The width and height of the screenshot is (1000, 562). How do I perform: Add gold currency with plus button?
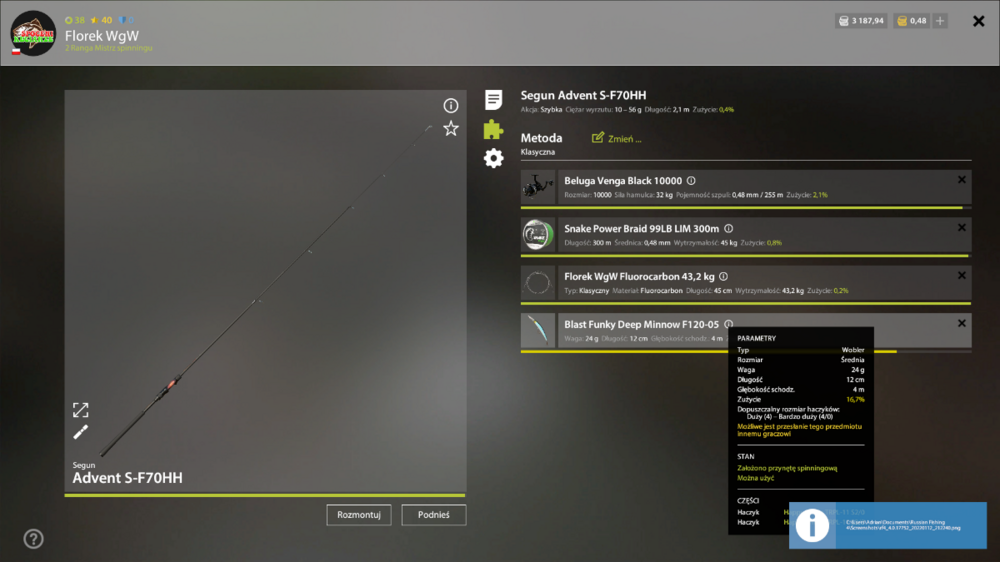(940, 21)
